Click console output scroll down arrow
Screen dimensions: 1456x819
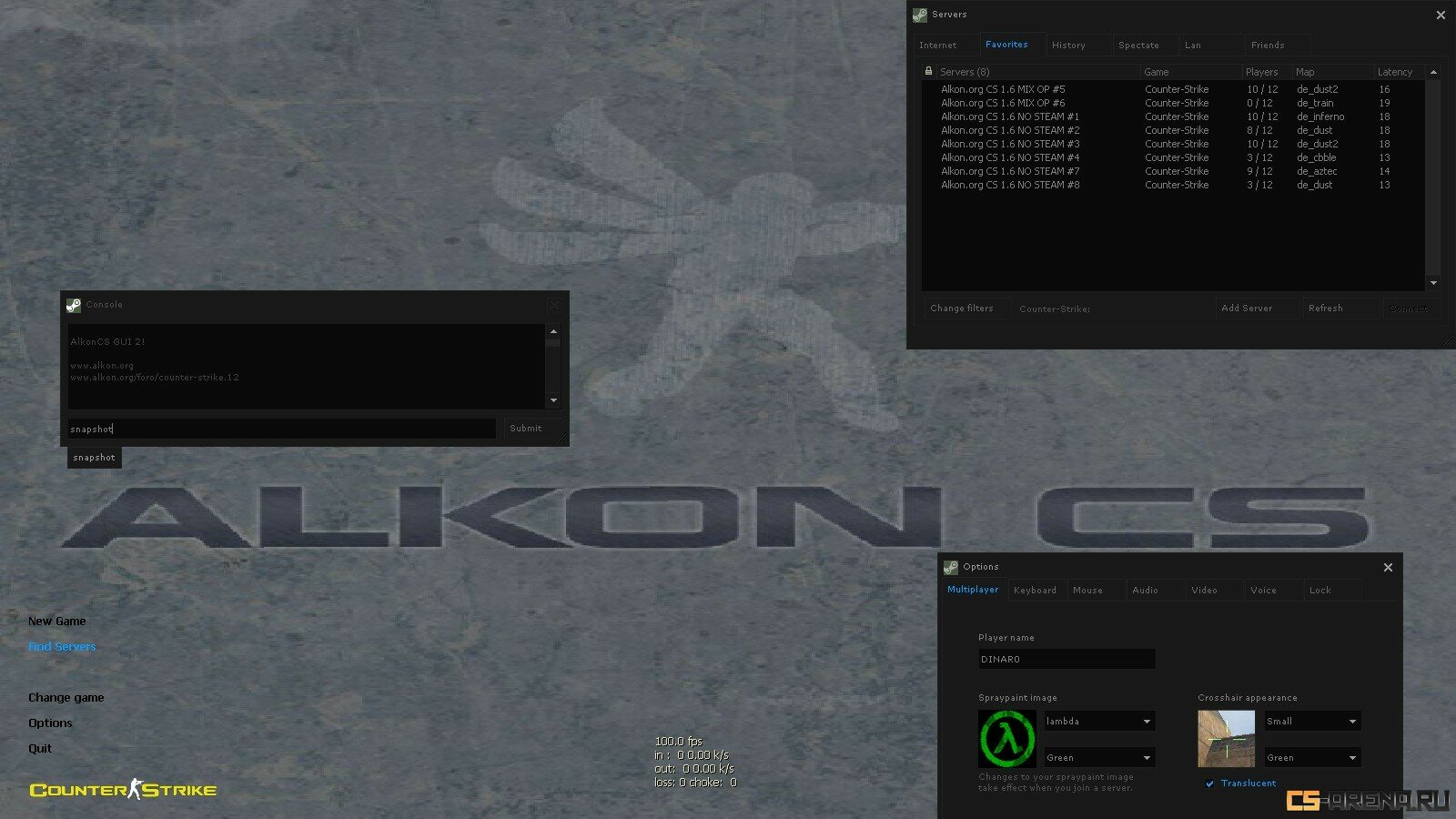(553, 400)
